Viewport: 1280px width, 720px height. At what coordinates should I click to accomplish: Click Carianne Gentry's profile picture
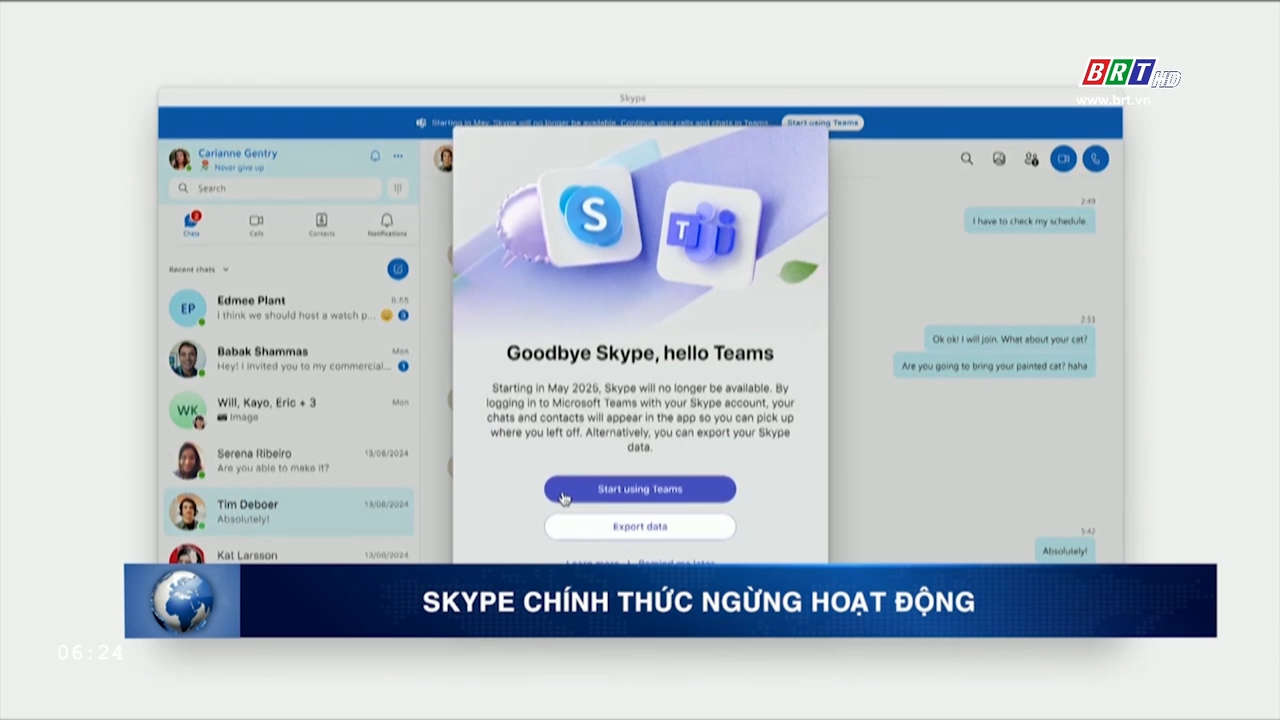[180, 159]
